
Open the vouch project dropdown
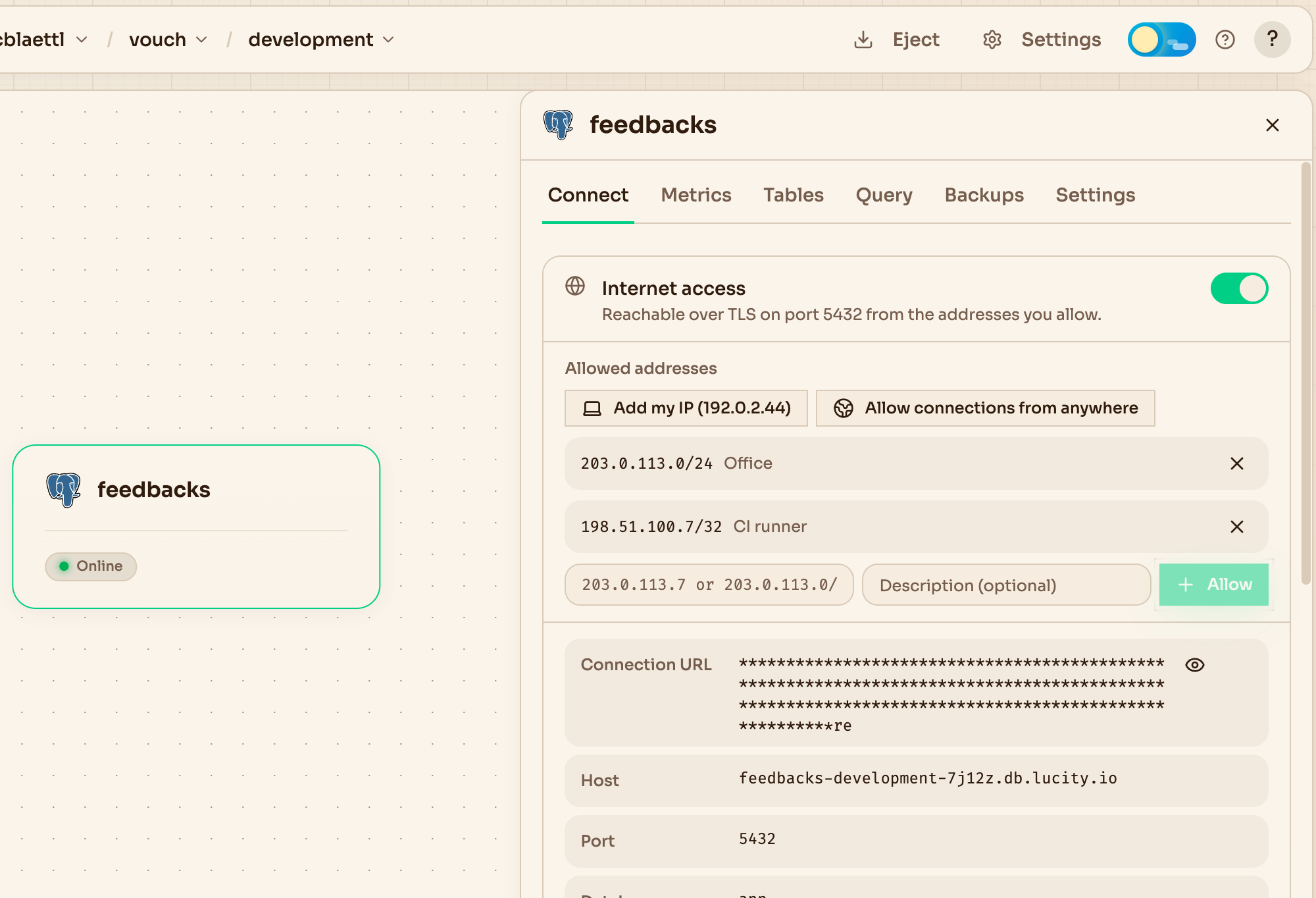point(168,40)
